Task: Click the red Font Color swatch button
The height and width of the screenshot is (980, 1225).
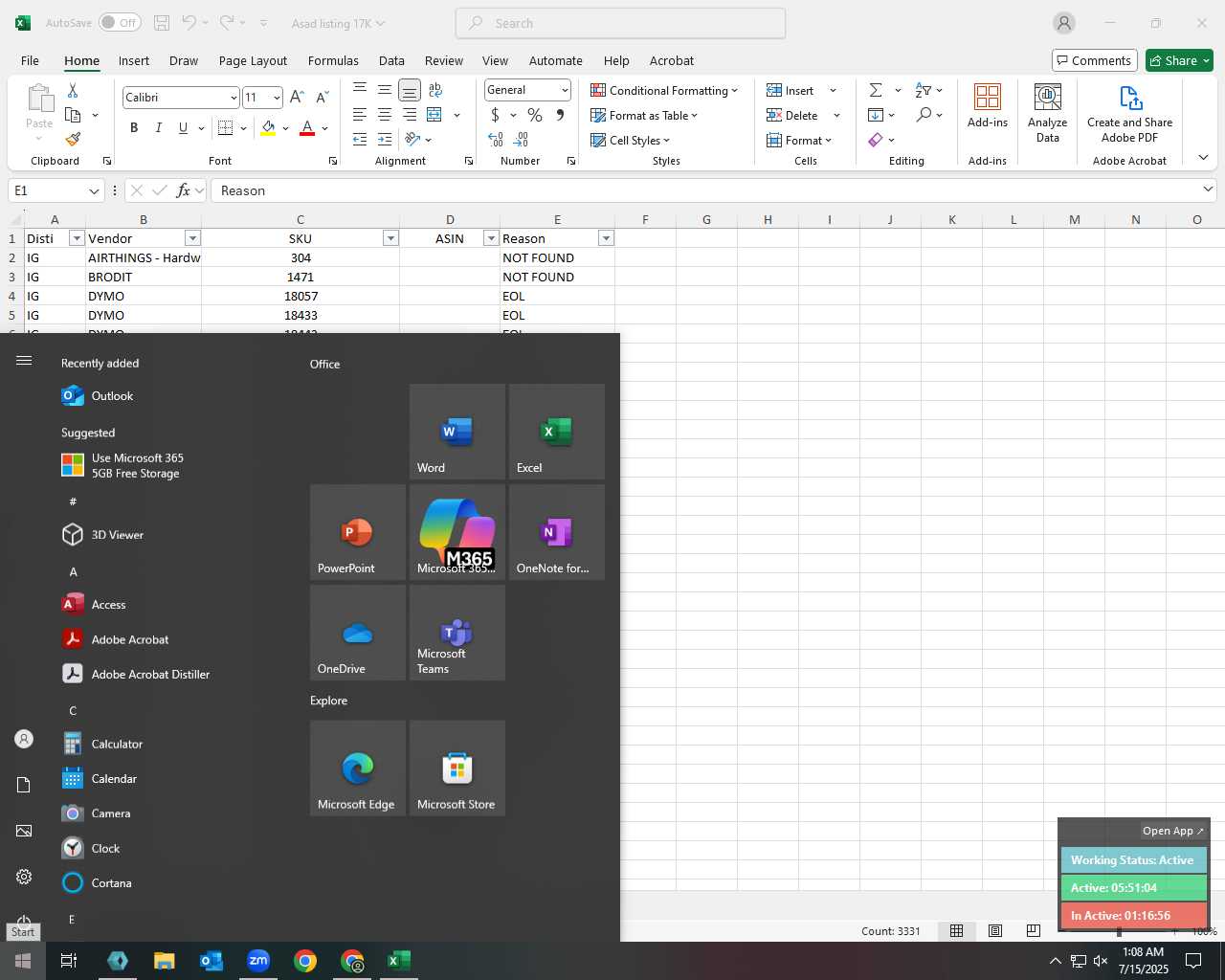Action: pos(307,127)
